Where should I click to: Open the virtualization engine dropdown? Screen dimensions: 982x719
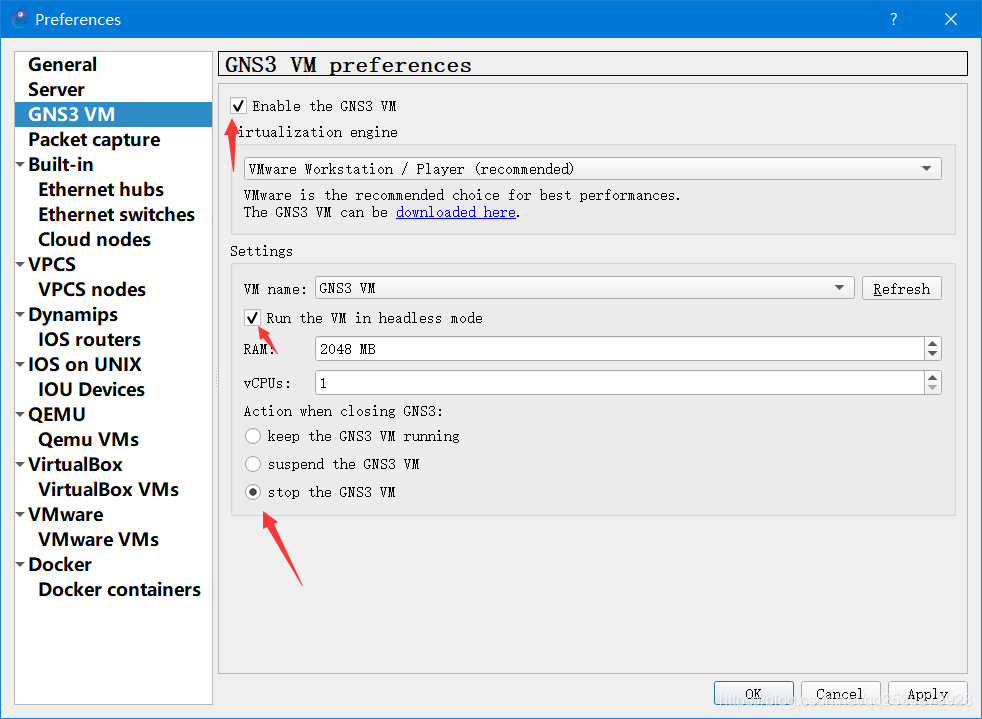pos(592,168)
